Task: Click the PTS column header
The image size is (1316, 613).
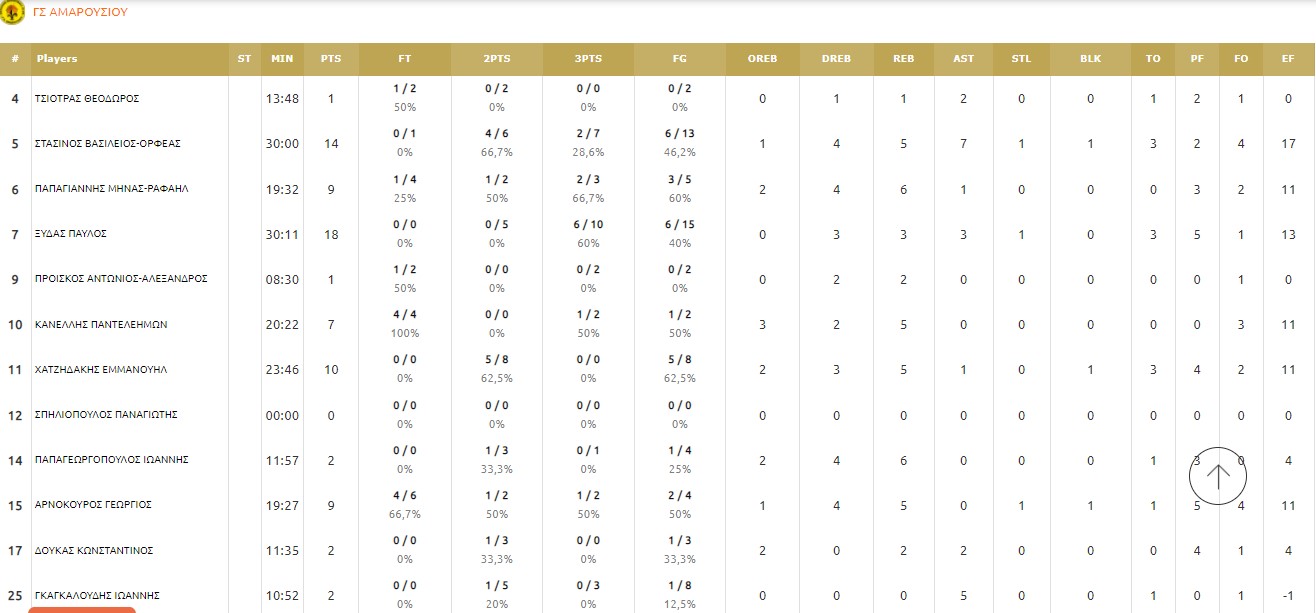Action: 331,59
